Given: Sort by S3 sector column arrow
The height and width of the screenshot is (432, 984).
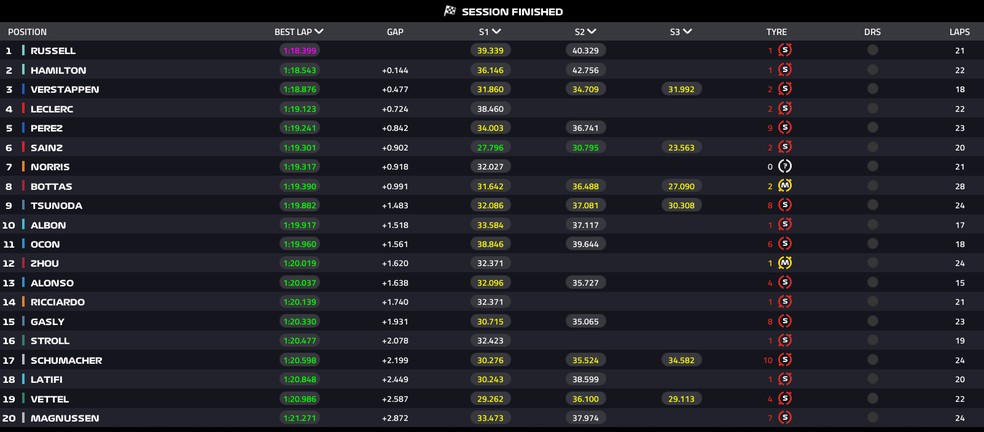Looking at the screenshot, I should click(x=687, y=31).
